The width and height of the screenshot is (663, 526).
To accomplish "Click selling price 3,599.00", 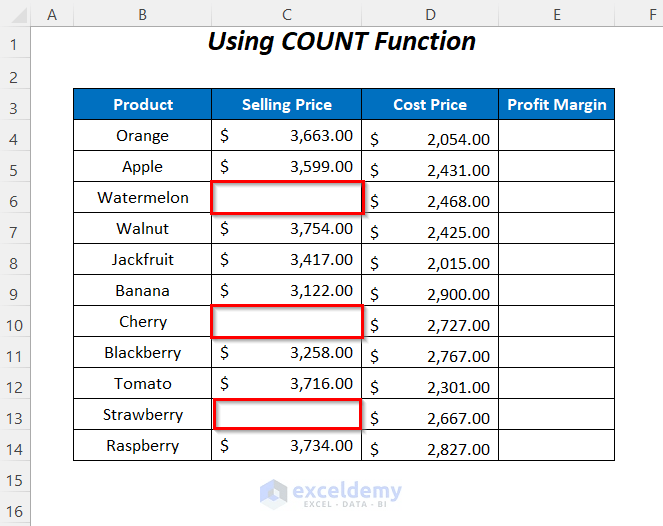I will coord(287,166).
